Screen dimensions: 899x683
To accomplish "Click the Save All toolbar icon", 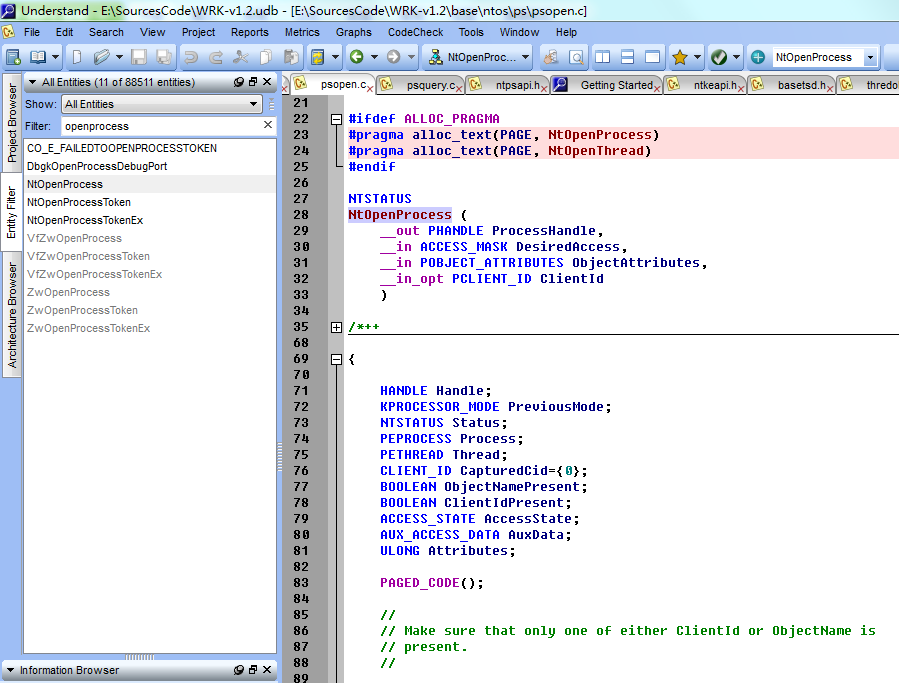I will point(163,57).
